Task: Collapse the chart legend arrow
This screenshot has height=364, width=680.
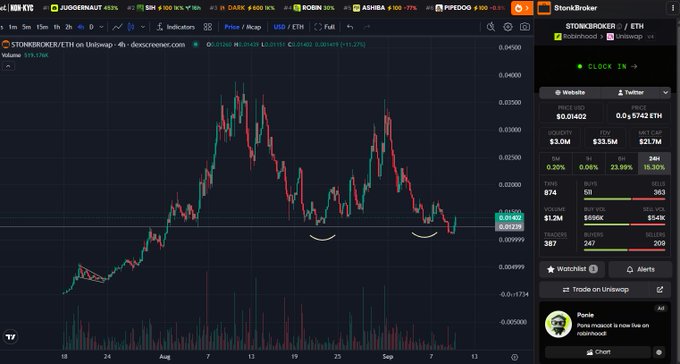Action: pos(8,66)
